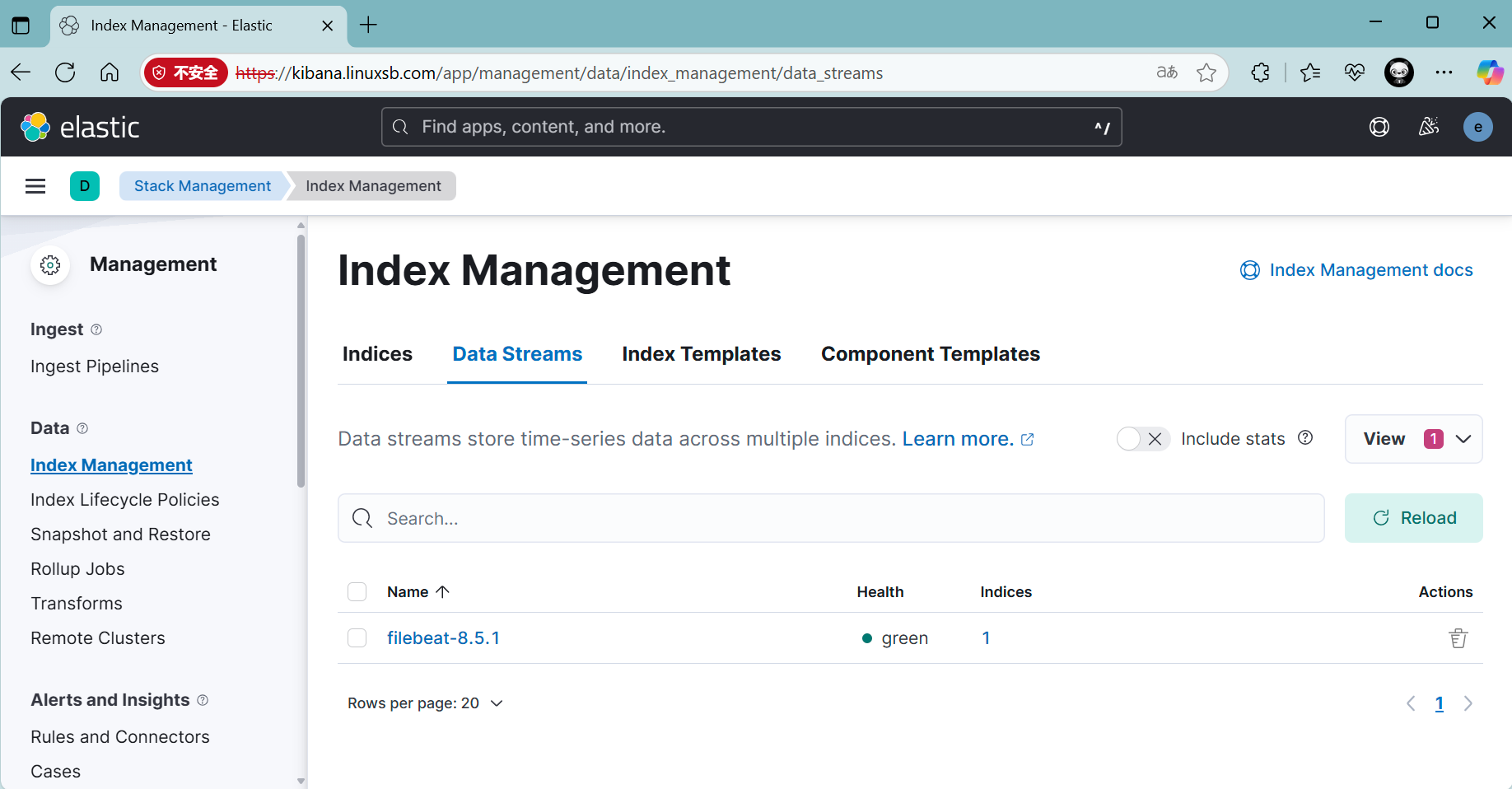Click the delete trash icon for filebeat-8.5.1
The width and height of the screenshot is (1512, 789).
(1458, 638)
